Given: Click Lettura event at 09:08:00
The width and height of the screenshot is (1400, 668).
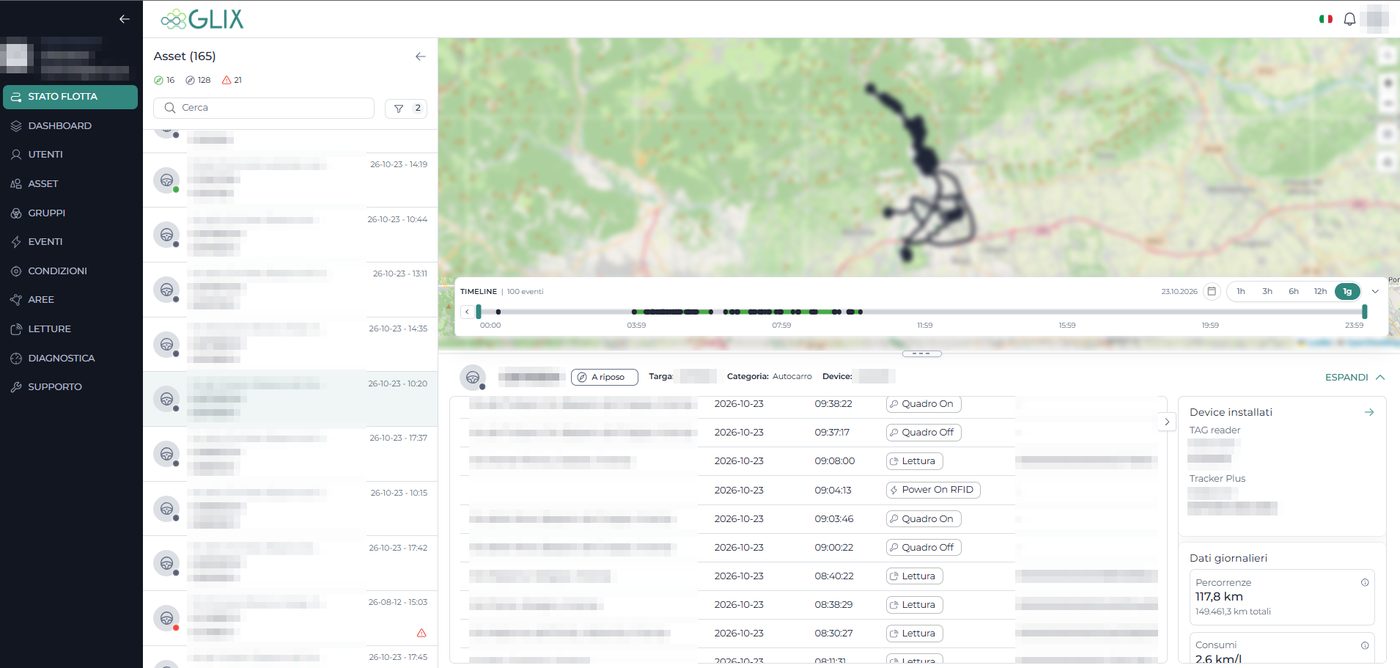Looking at the screenshot, I should [914, 461].
